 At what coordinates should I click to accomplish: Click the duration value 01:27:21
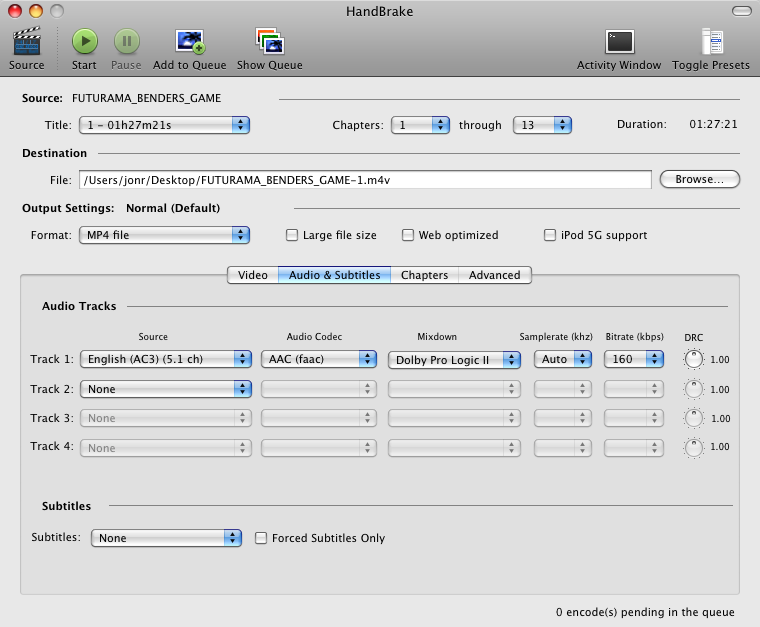(713, 124)
